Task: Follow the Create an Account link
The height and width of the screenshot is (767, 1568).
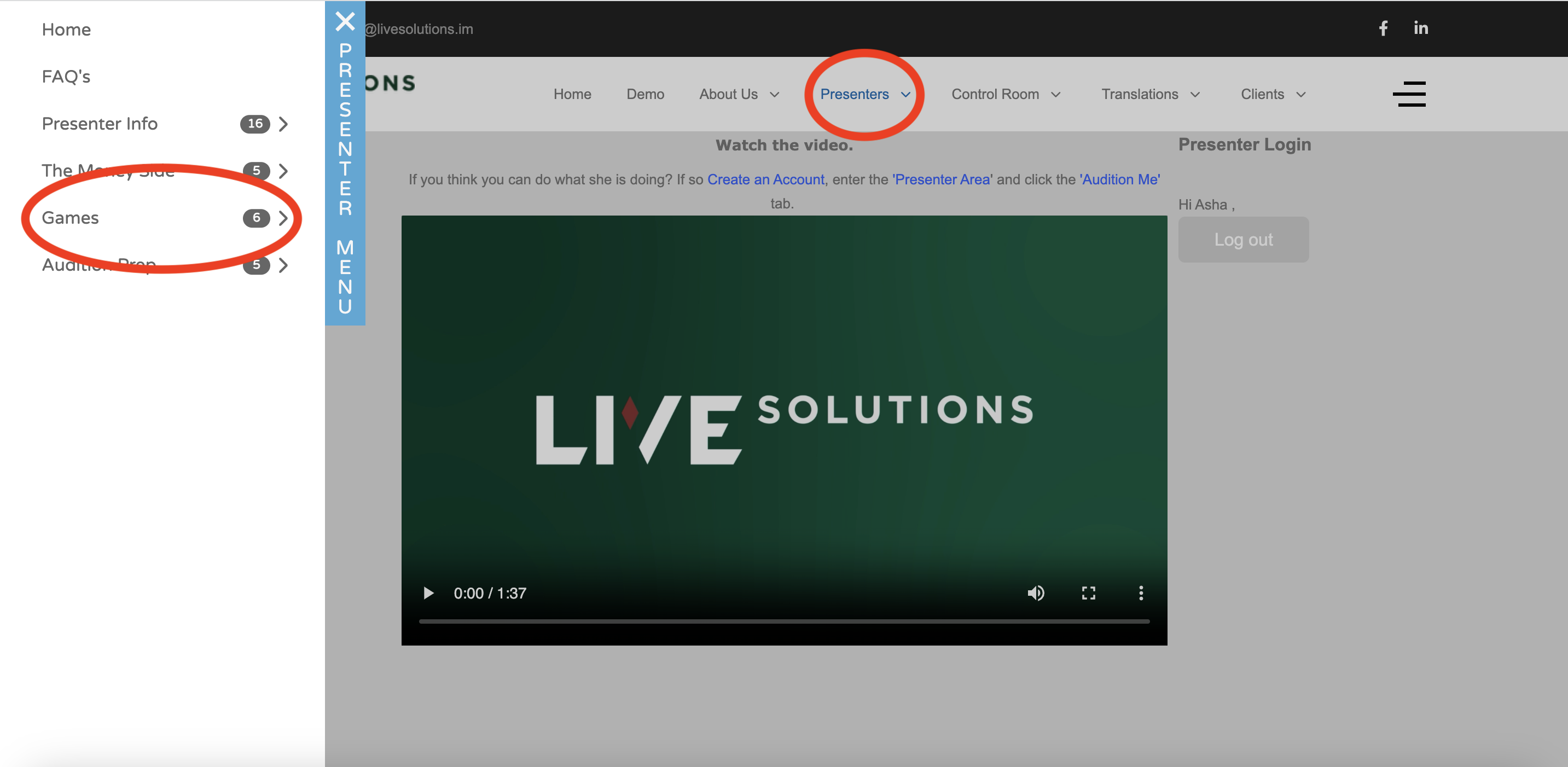Action: (765, 179)
